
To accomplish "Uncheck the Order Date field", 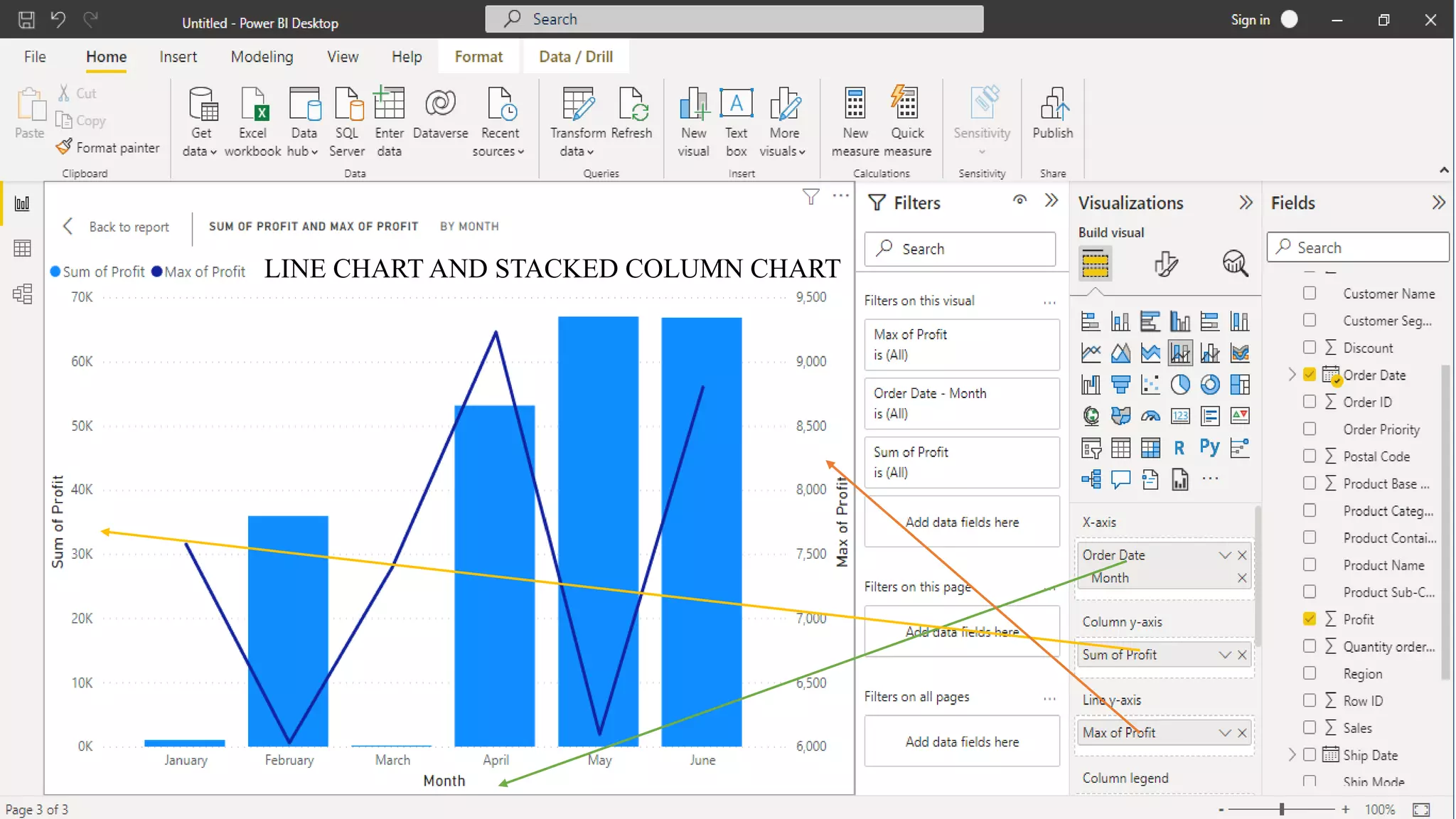I will (1310, 375).
